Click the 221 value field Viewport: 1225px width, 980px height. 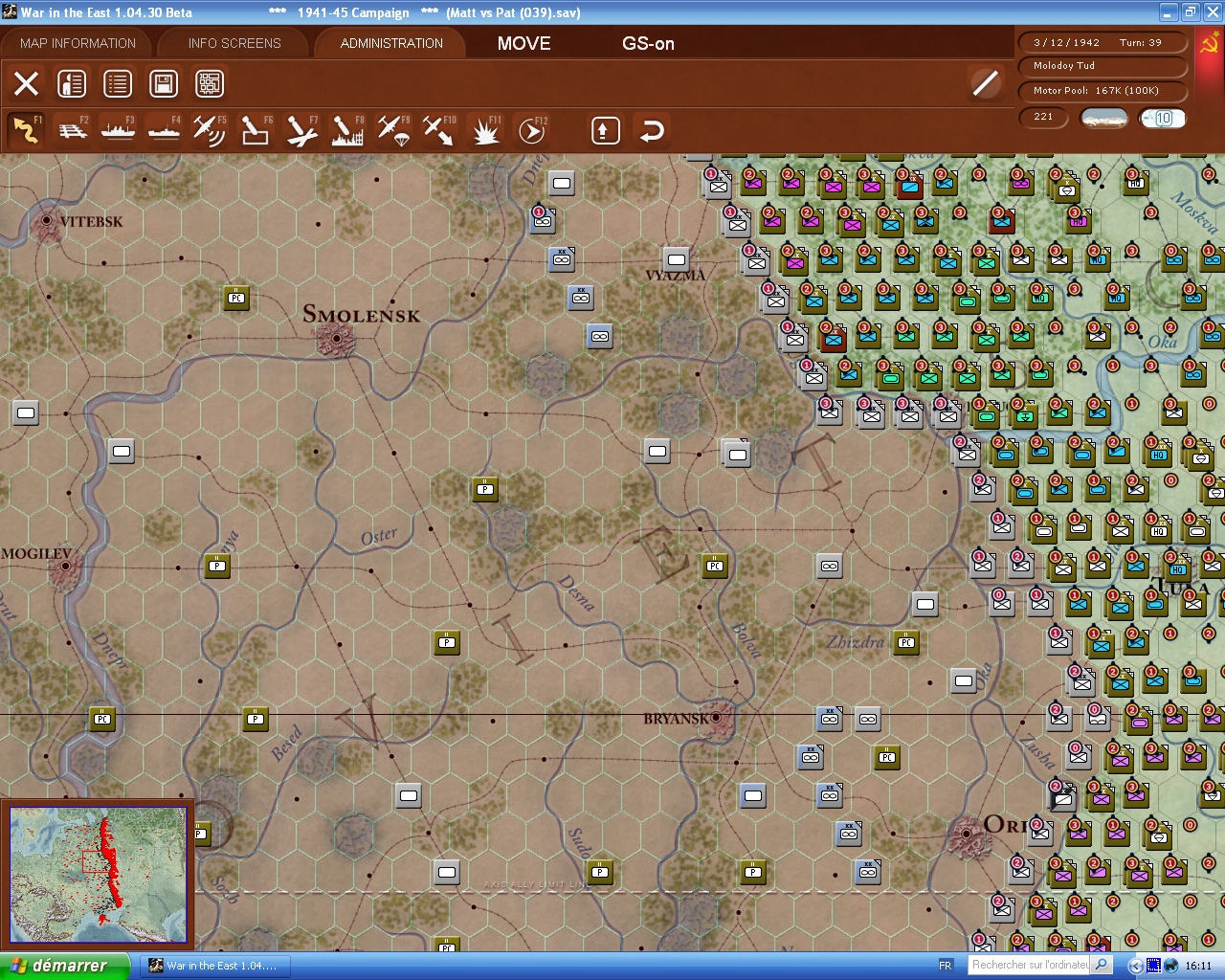point(1045,117)
